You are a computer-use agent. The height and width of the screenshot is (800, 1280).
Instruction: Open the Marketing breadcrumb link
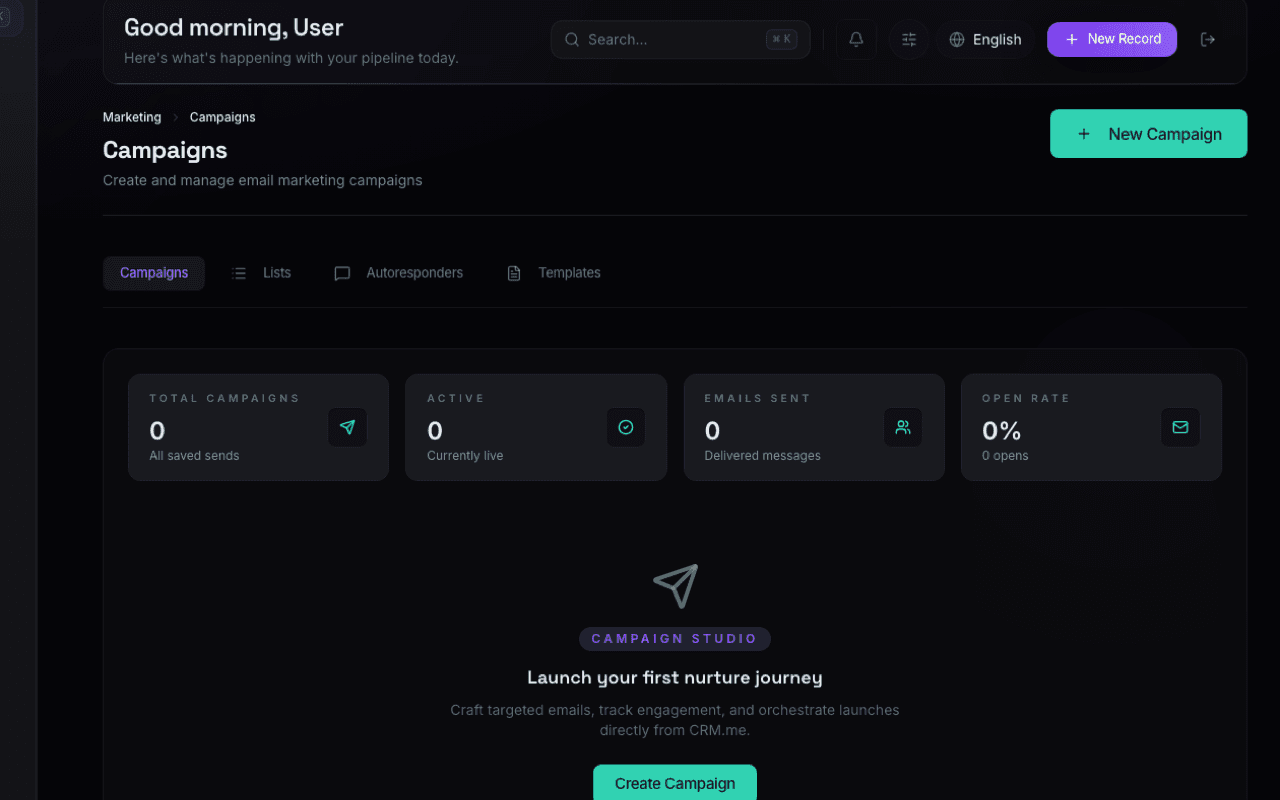pyautogui.click(x=131, y=117)
